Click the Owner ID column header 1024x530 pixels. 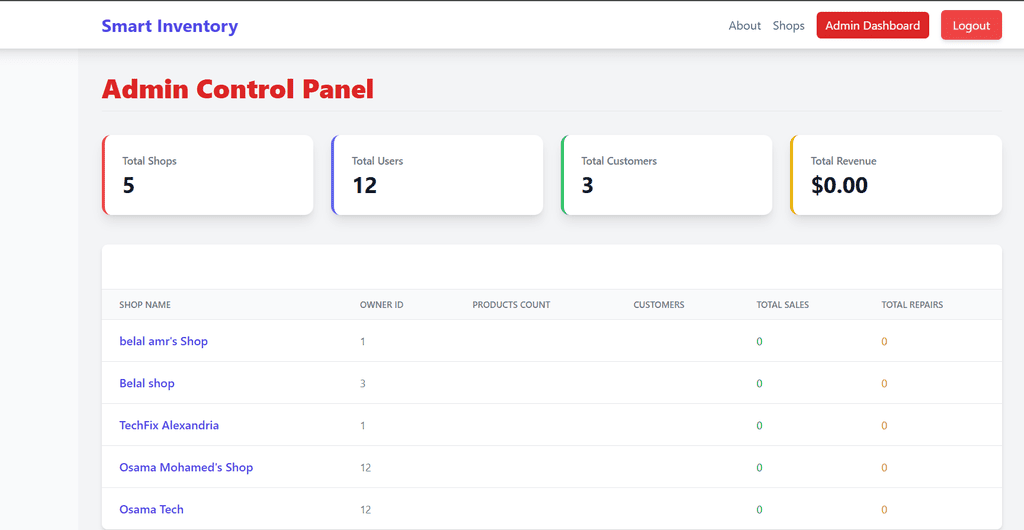[x=381, y=305]
